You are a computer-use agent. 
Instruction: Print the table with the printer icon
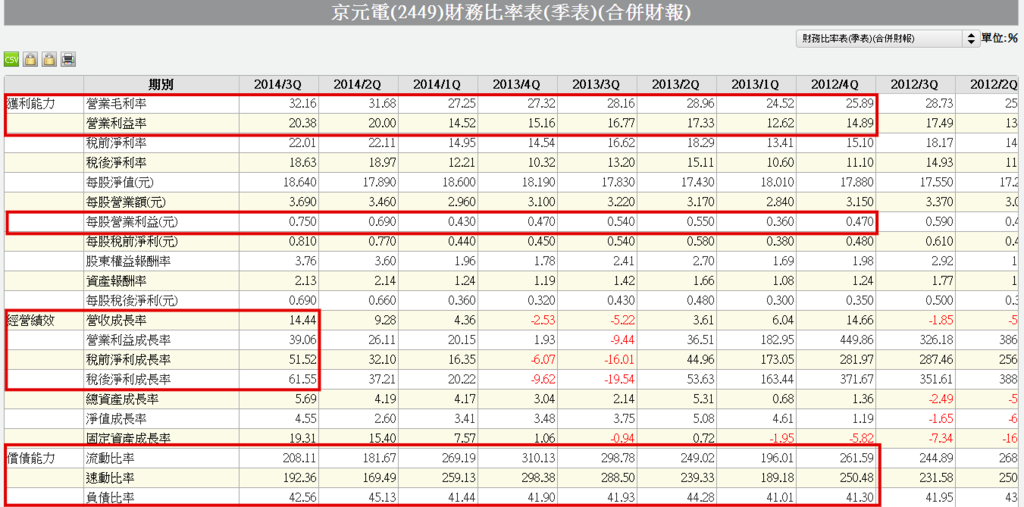click(x=67, y=60)
